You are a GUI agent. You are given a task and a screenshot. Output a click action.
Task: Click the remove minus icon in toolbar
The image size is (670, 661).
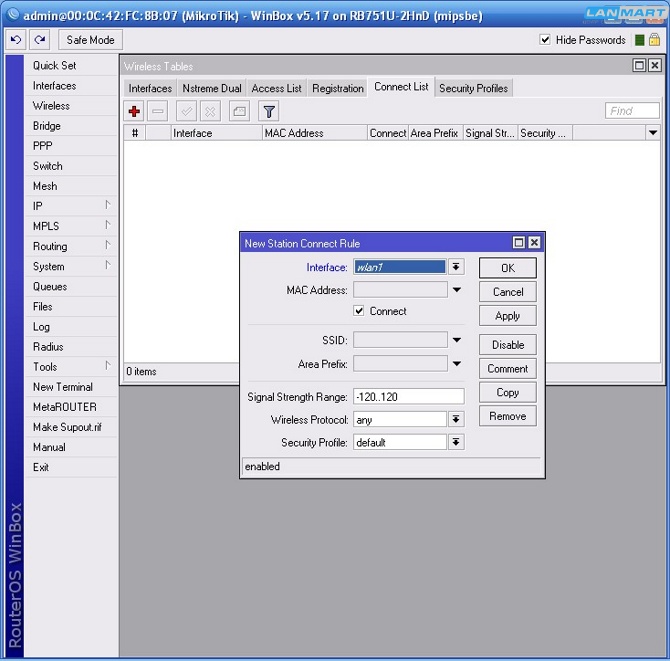pos(158,111)
